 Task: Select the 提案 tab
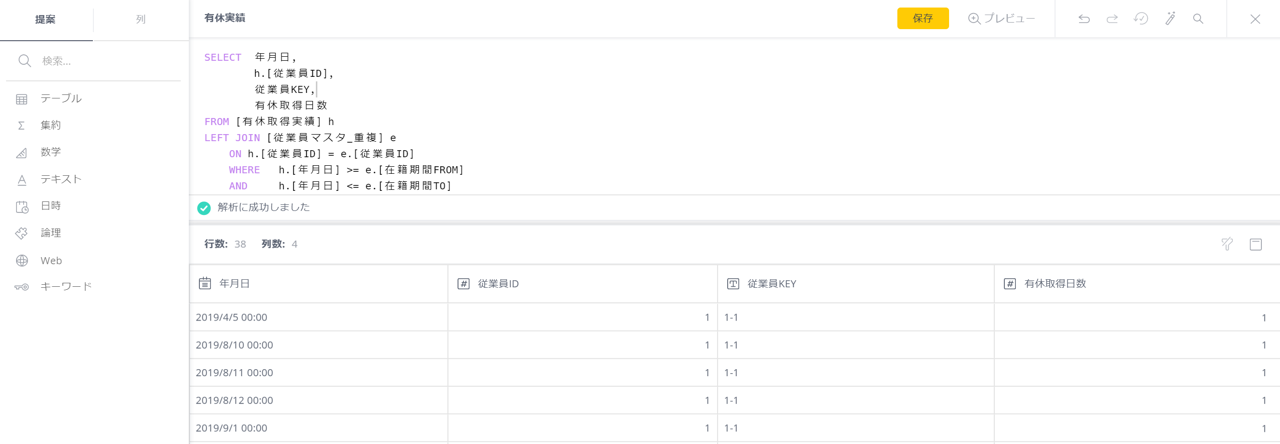(x=46, y=20)
